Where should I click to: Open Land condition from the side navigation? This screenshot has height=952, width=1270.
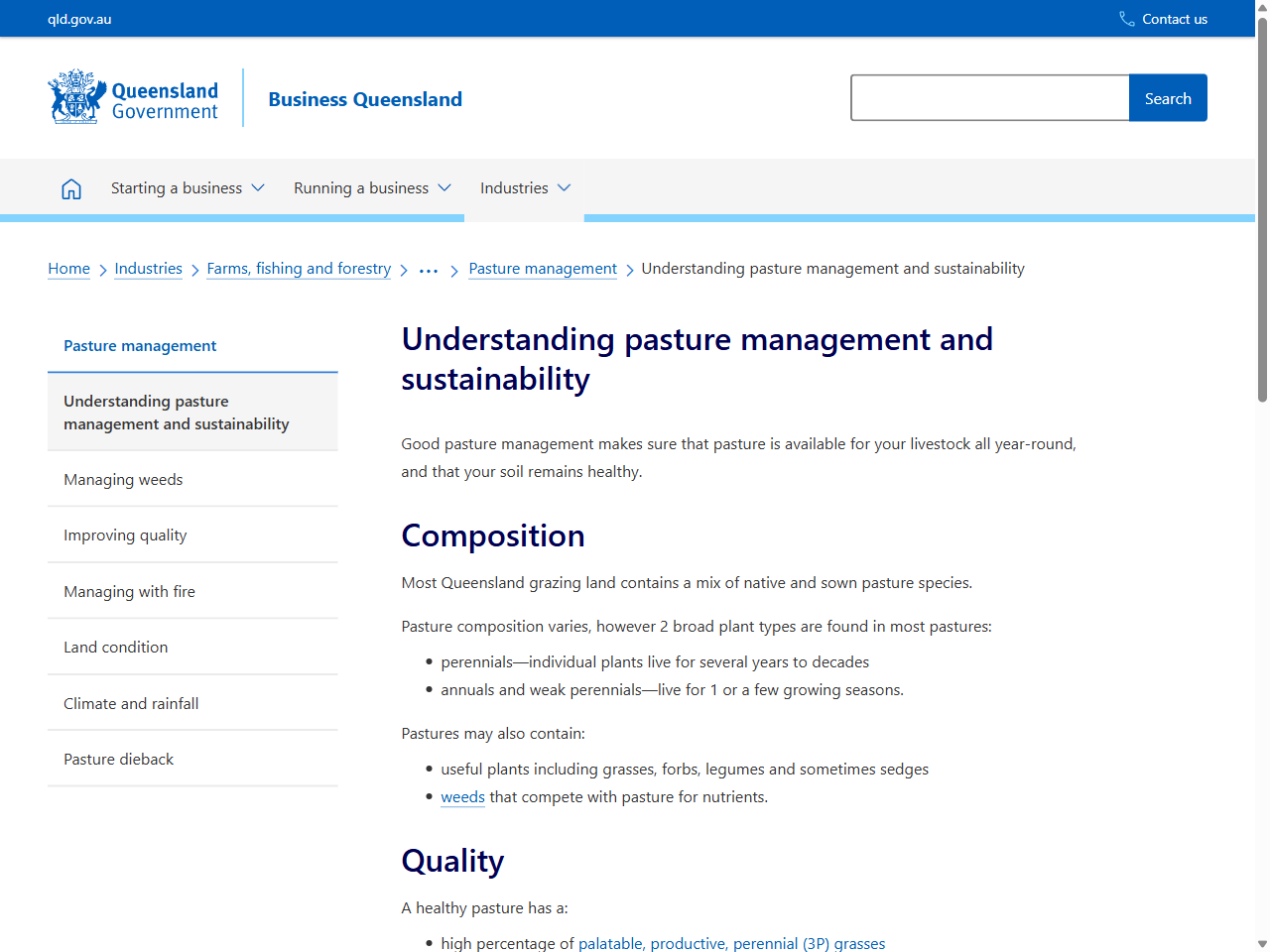[116, 647]
